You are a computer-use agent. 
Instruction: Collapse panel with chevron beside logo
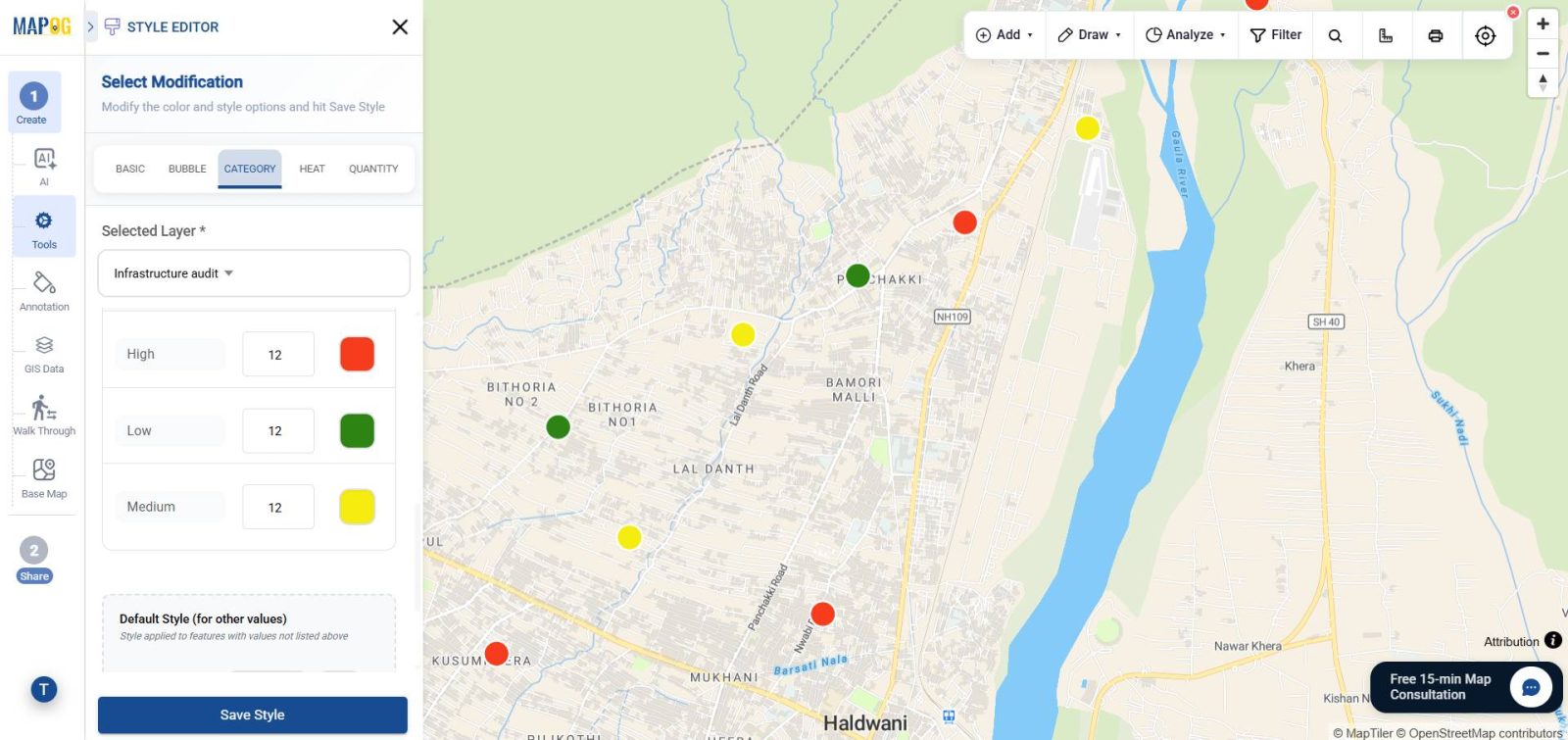tap(90, 26)
